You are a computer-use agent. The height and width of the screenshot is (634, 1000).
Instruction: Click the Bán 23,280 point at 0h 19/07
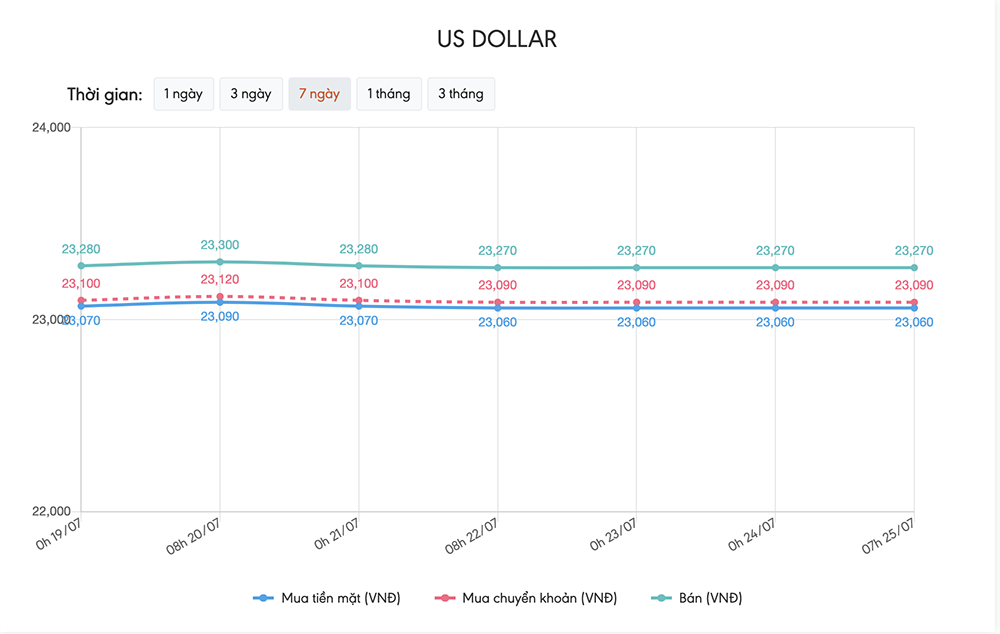[x=81, y=266]
